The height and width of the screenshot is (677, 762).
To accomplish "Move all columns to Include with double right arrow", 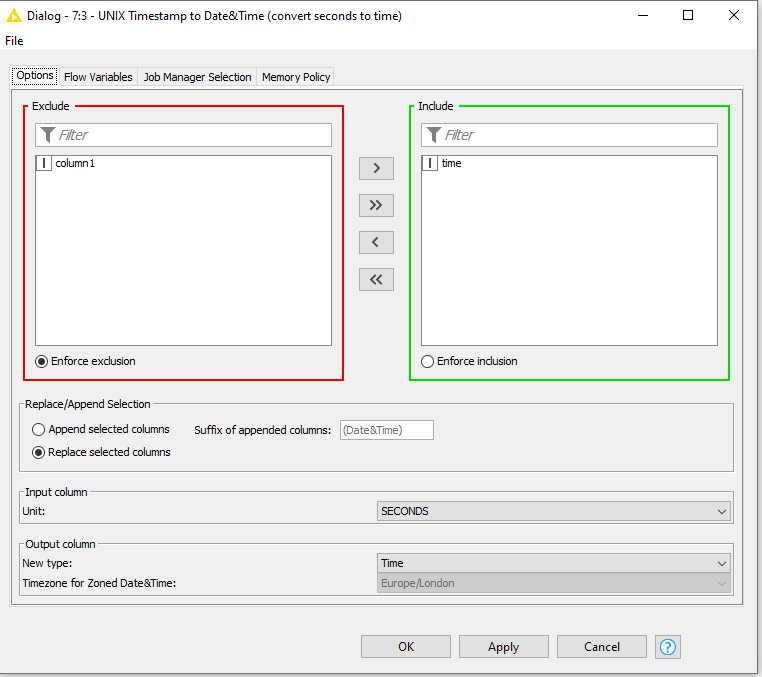I will tap(376, 205).
